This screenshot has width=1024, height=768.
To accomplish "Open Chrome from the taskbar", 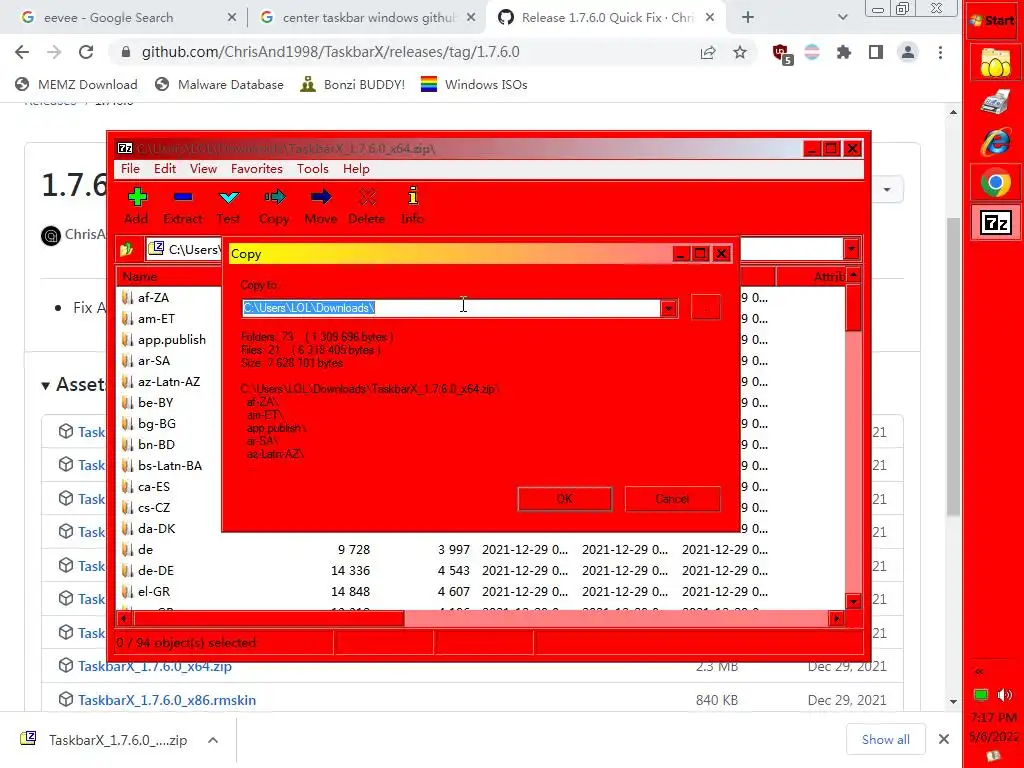I will (995, 183).
